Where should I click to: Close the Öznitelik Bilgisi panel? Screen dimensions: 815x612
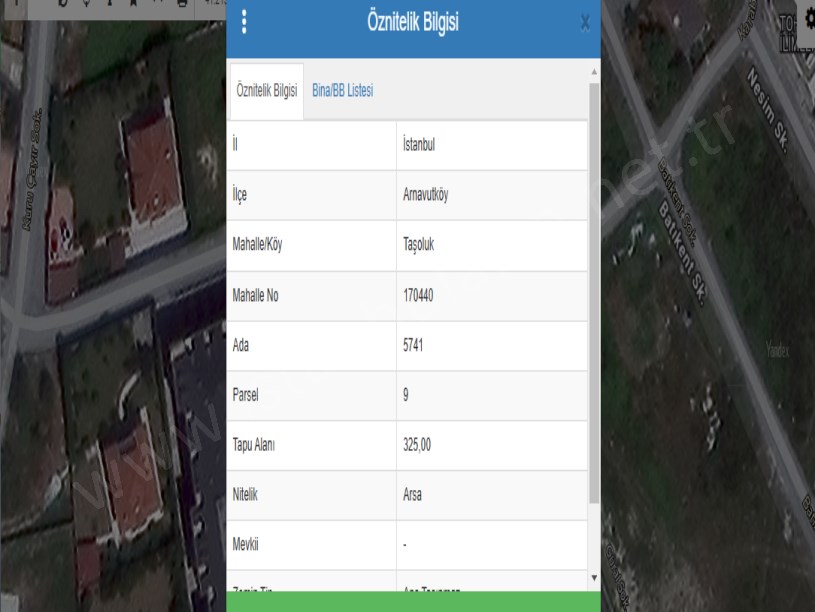coord(585,23)
